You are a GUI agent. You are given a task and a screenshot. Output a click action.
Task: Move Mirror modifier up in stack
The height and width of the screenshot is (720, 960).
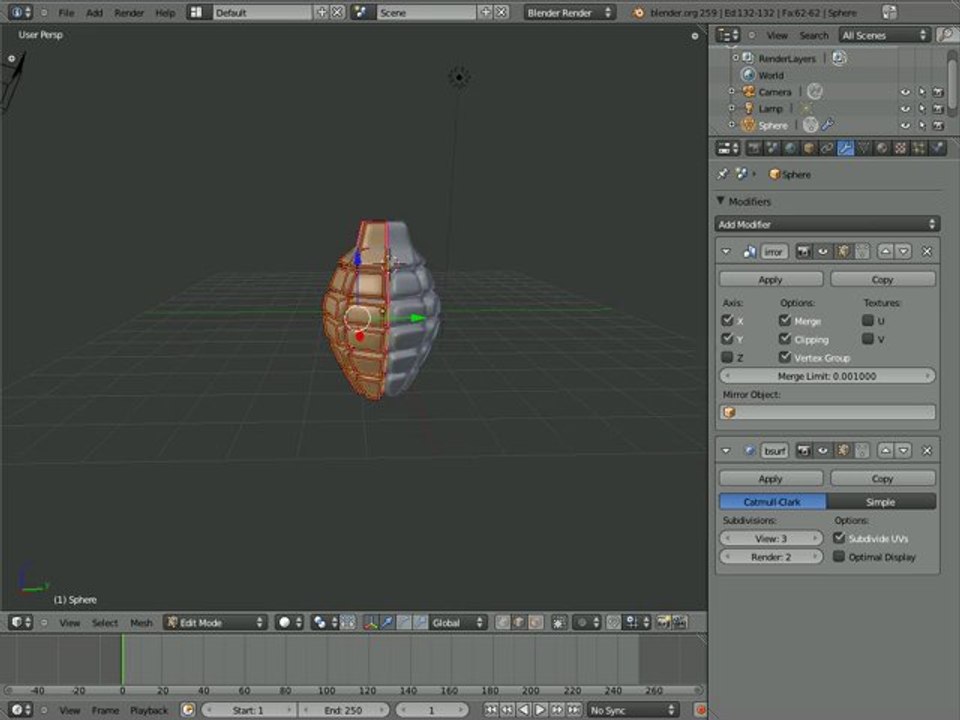[x=885, y=252]
